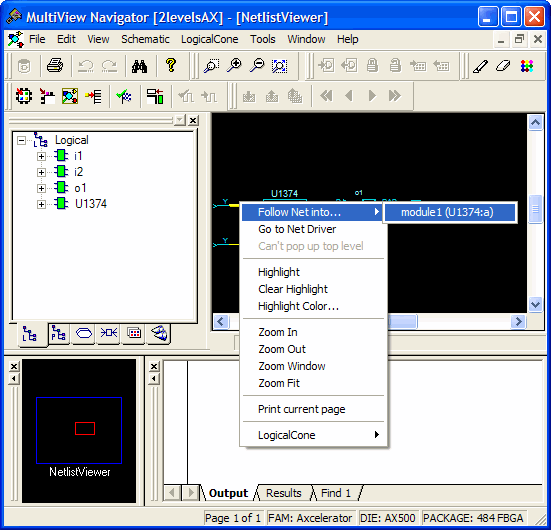Switch to the Output tab
The height and width of the screenshot is (530, 551).
228,493
